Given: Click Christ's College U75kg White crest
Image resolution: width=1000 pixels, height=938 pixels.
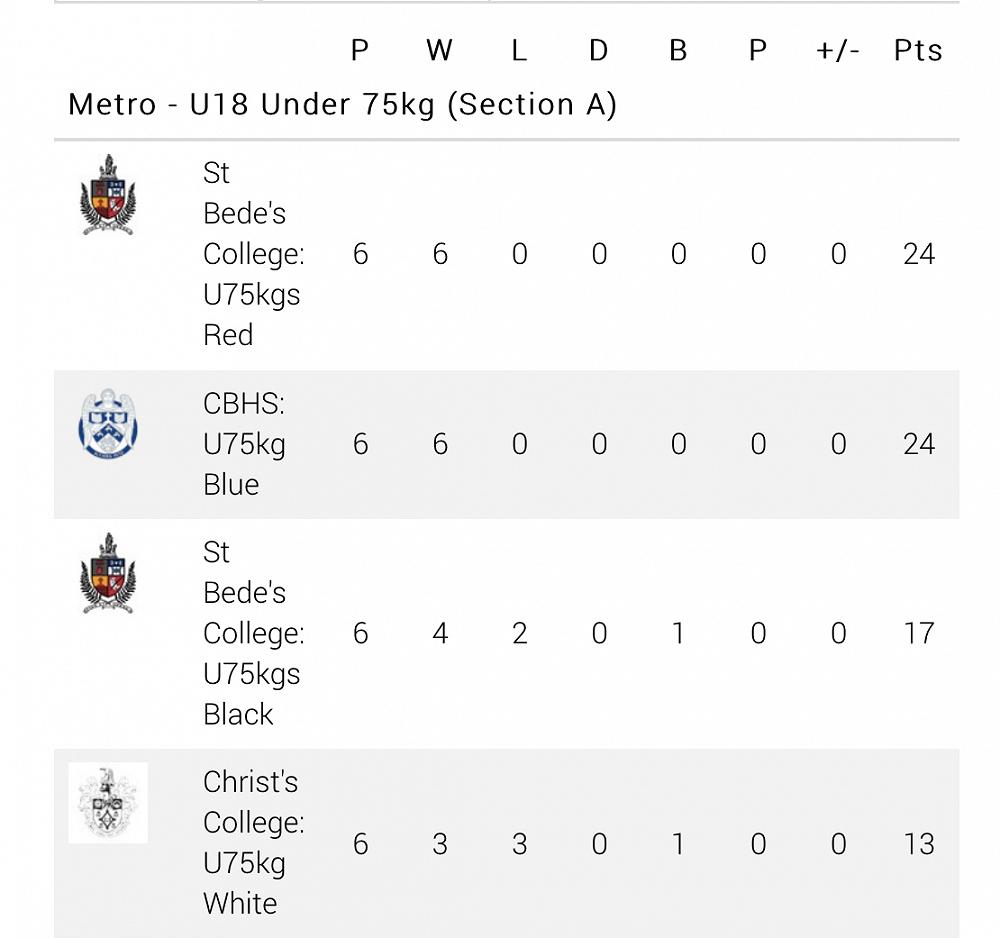Looking at the screenshot, I should (x=108, y=802).
